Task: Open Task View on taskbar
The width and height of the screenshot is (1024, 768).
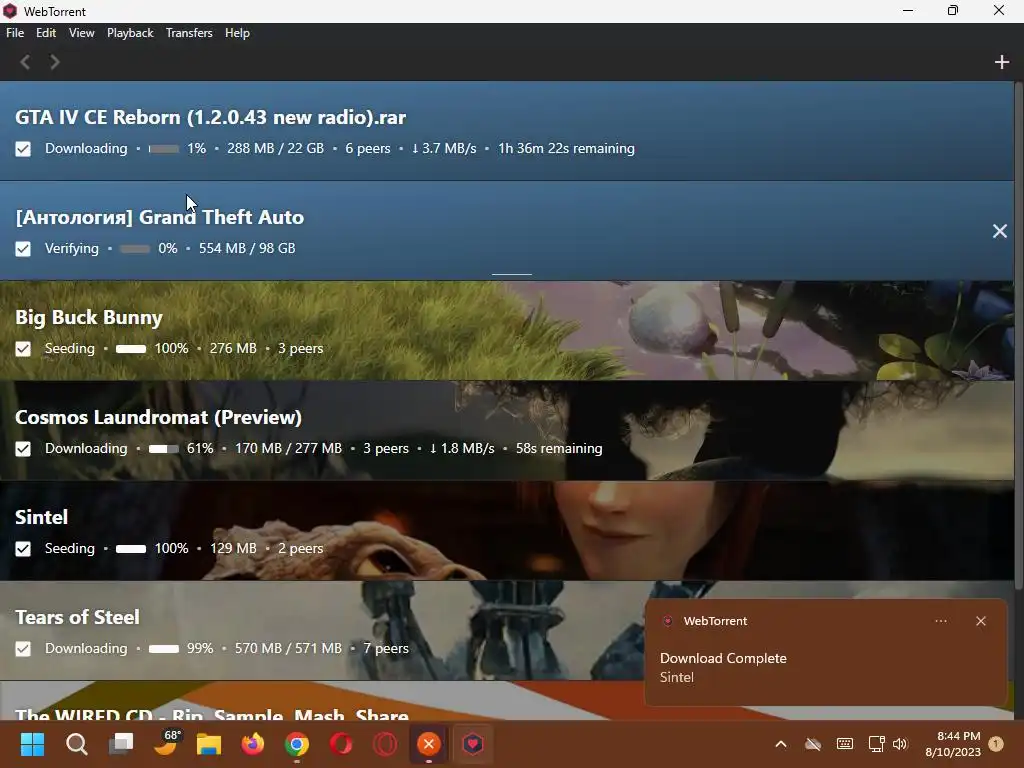Action: tap(121, 744)
